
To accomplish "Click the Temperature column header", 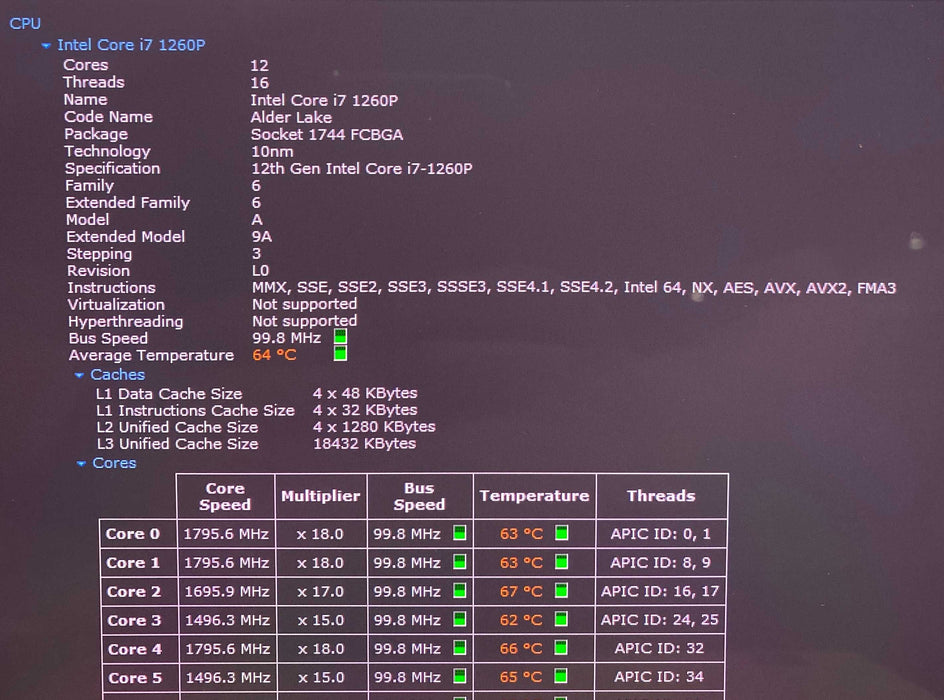I will click(x=534, y=496).
